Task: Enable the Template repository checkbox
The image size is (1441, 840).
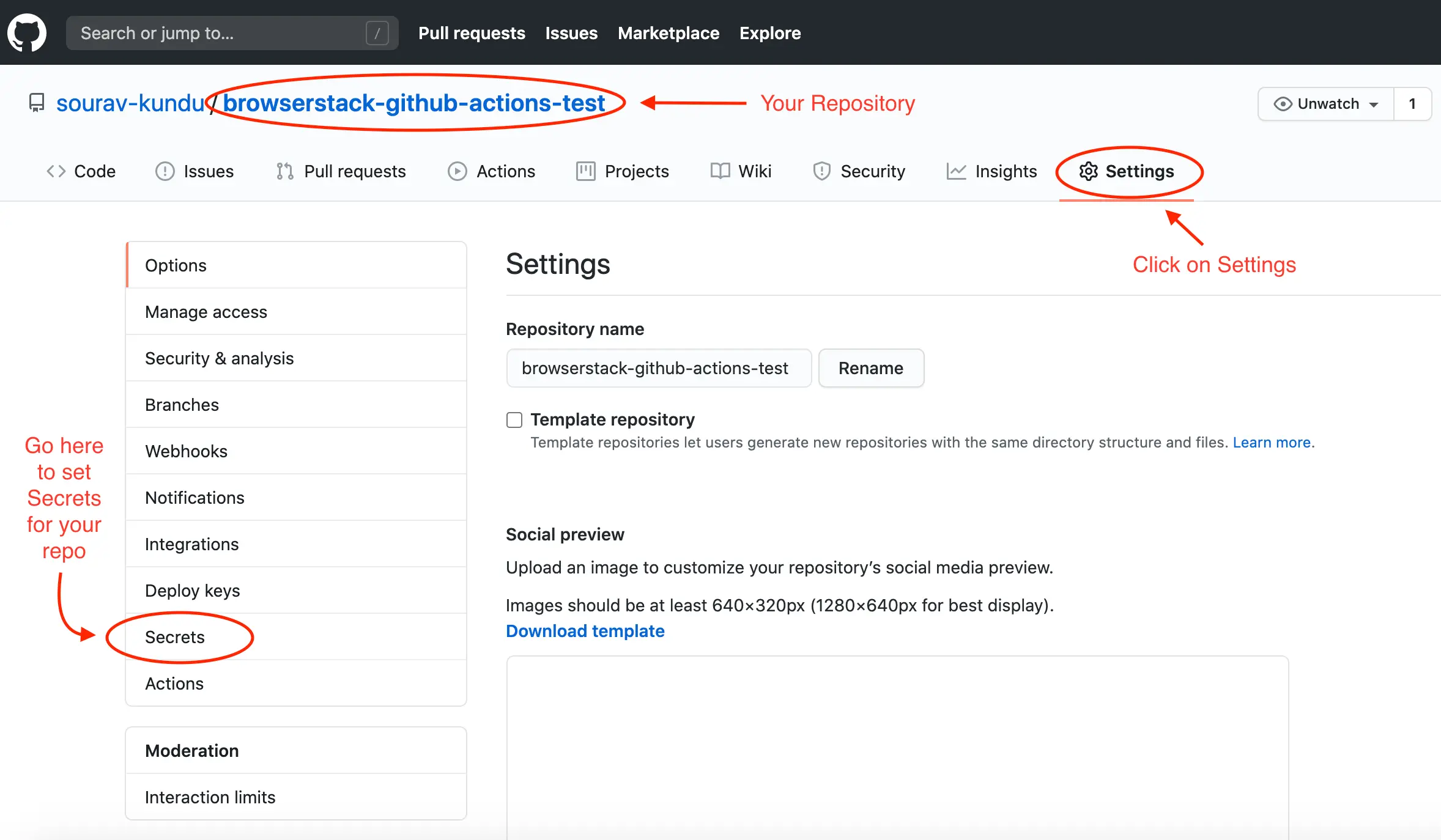Action: [514, 420]
